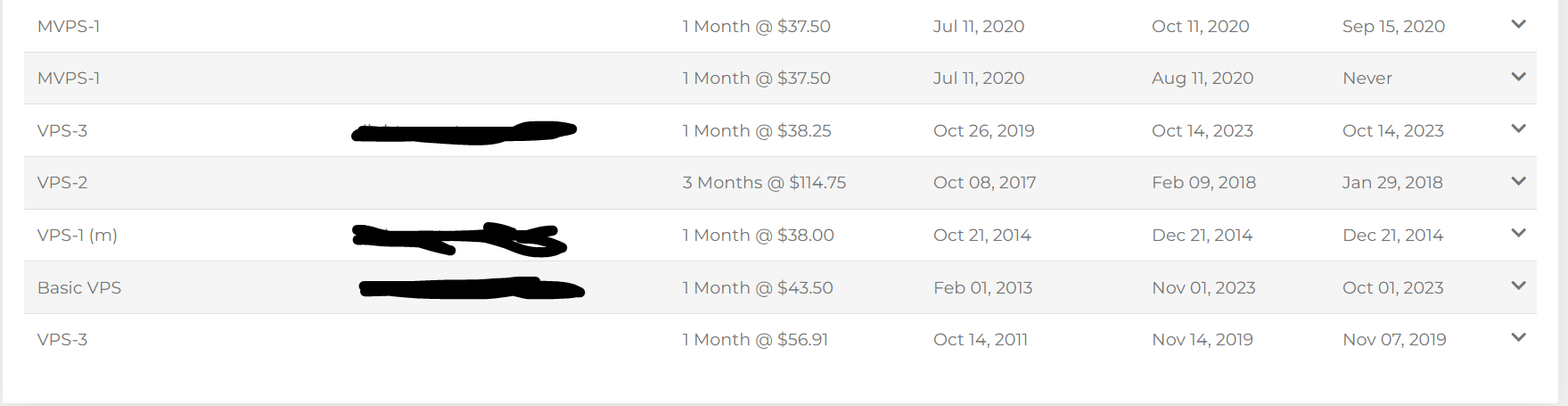The width and height of the screenshot is (1568, 406).
Task: Select the 1 Month @ $43.50 billing cell
Action: click(x=758, y=287)
